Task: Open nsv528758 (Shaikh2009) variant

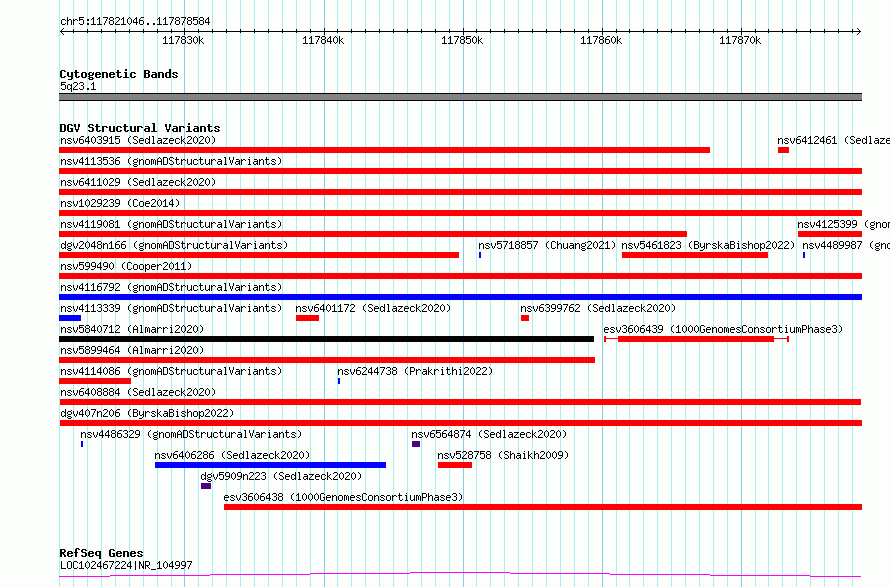Action: tap(503, 455)
